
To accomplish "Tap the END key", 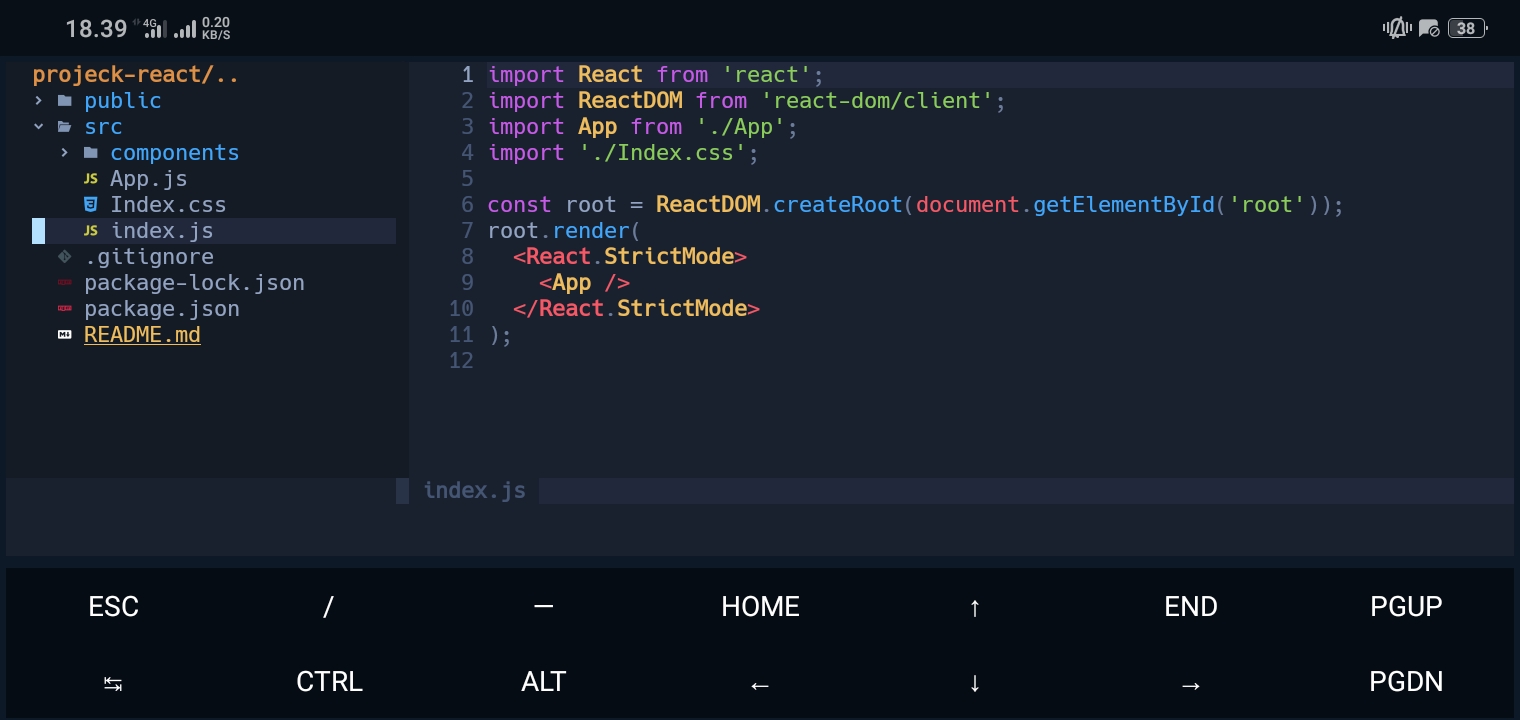I will click(1191, 607).
